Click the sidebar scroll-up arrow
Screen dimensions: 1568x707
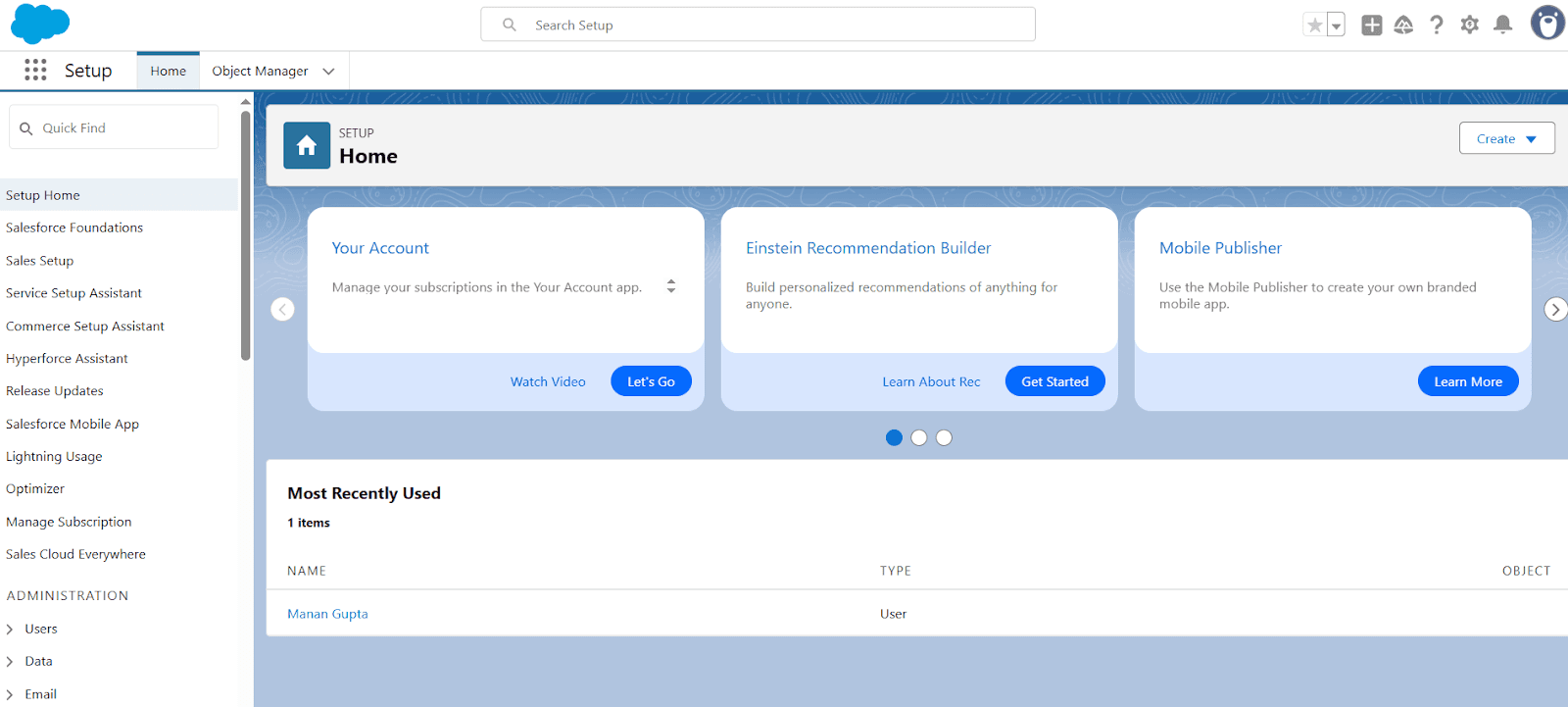tap(245, 101)
